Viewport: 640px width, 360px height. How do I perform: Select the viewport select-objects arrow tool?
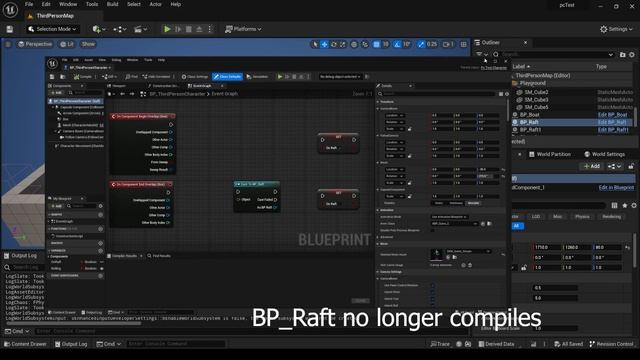(x=315, y=44)
